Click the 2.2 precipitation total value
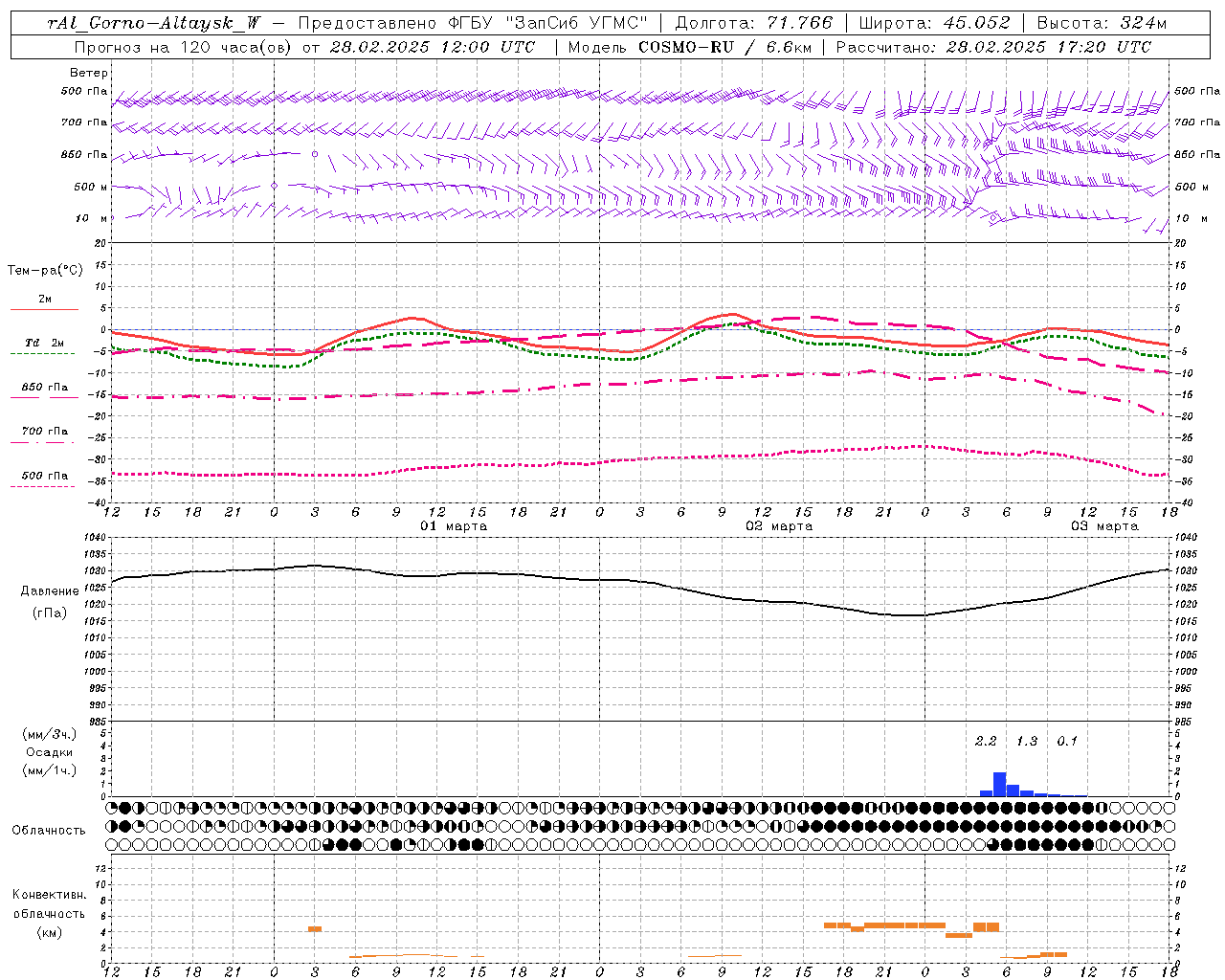 pos(986,742)
